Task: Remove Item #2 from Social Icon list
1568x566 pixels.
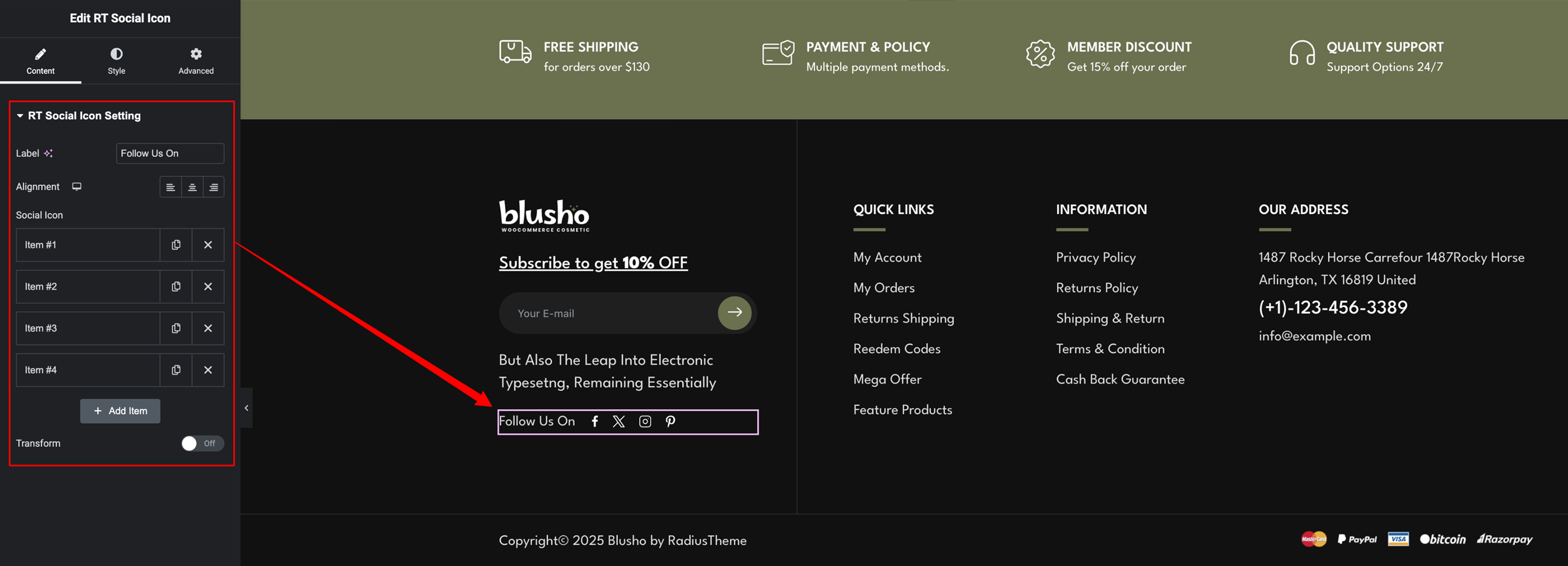Action: click(x=208, y=287)
